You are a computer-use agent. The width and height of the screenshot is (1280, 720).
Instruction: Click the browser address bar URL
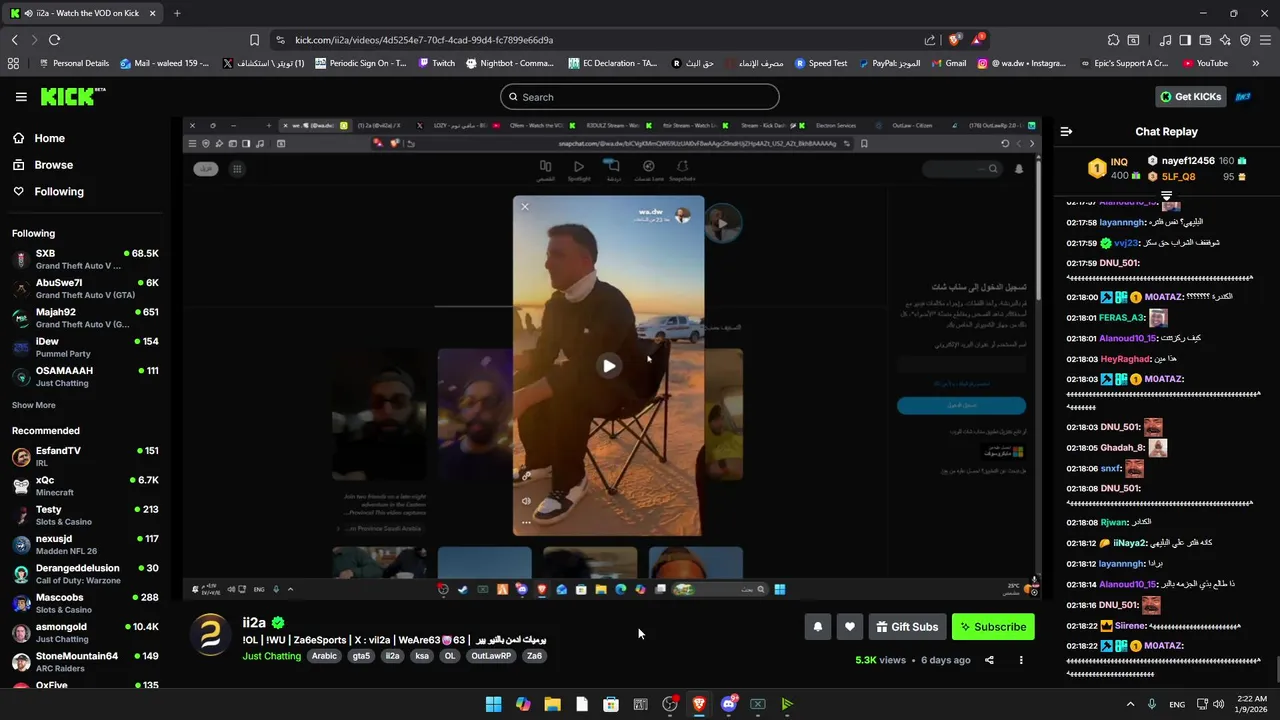424,40
